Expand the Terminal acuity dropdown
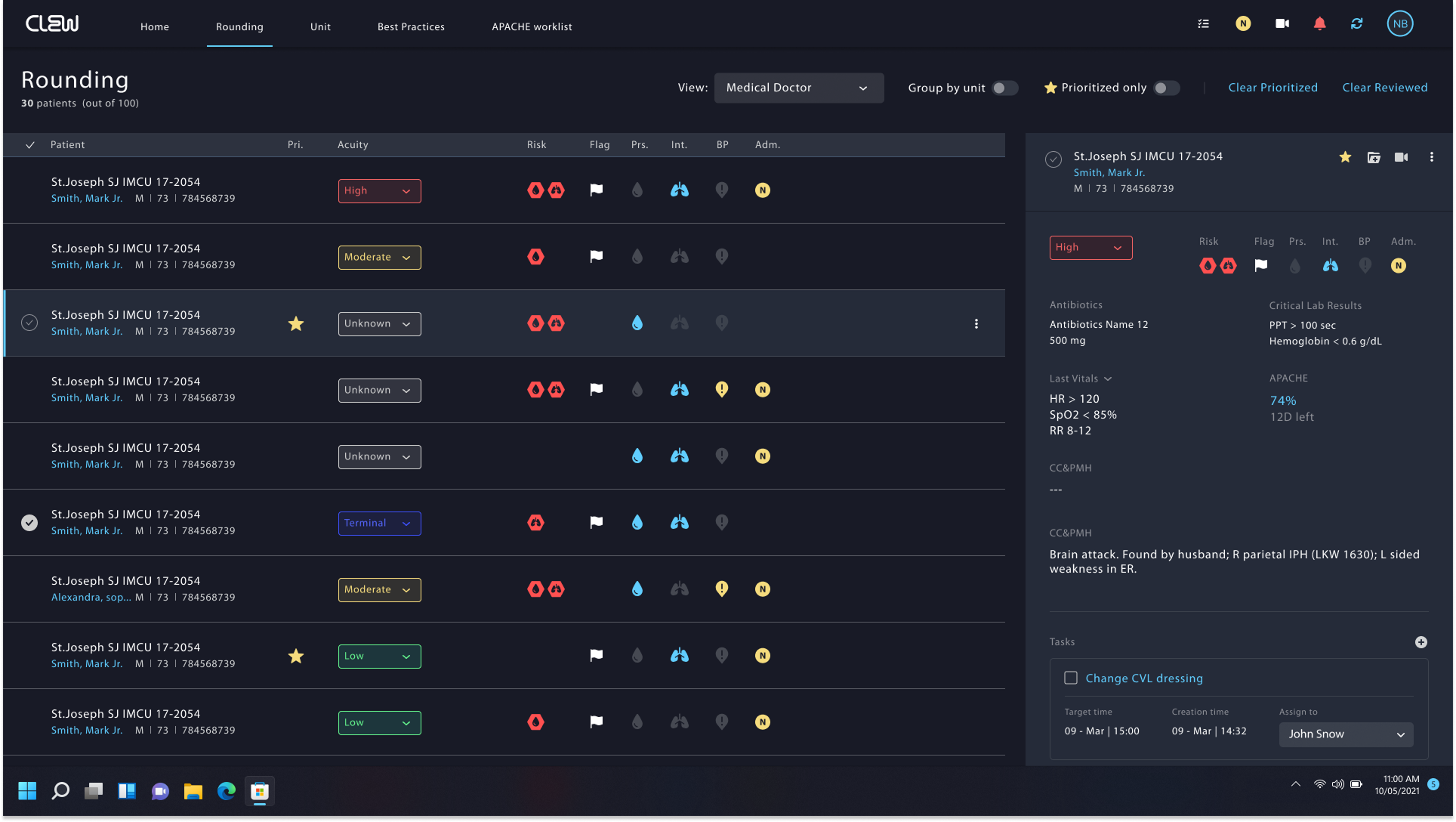This screenshot has width=1456, height=822. [379, 524]
